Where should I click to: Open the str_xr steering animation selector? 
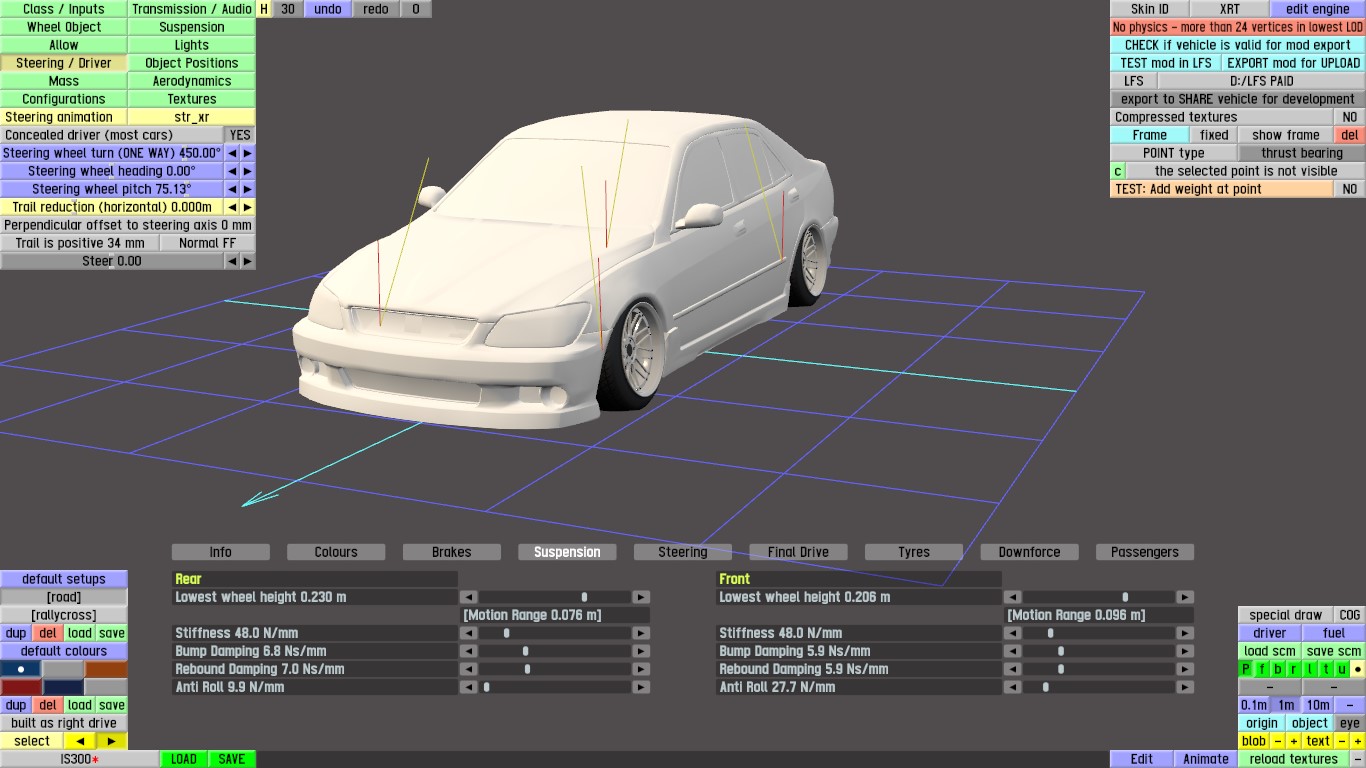[x=192, y=117]
